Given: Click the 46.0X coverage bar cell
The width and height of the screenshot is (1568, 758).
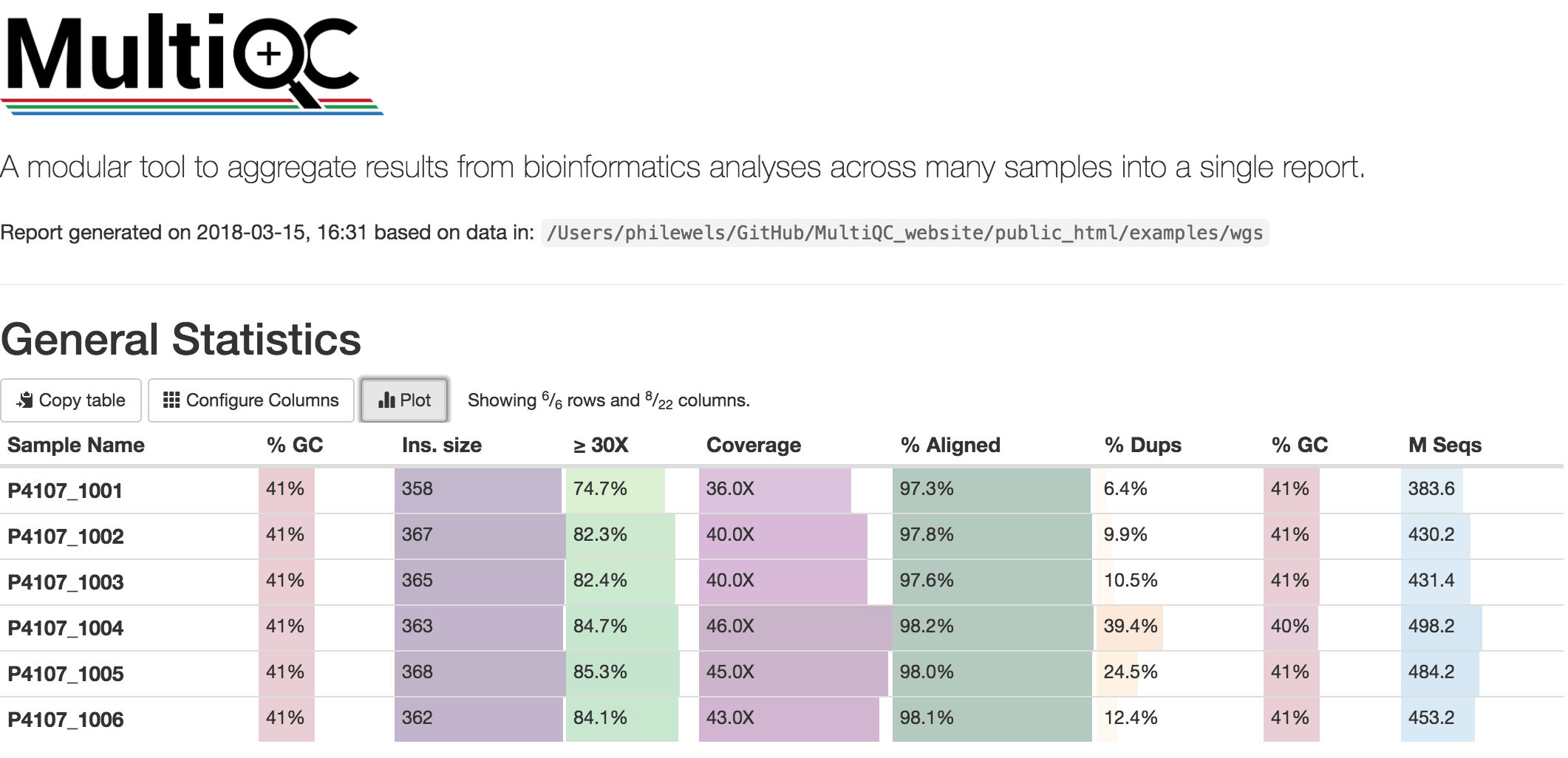Looking at the screenshot, I should (795, 626).
